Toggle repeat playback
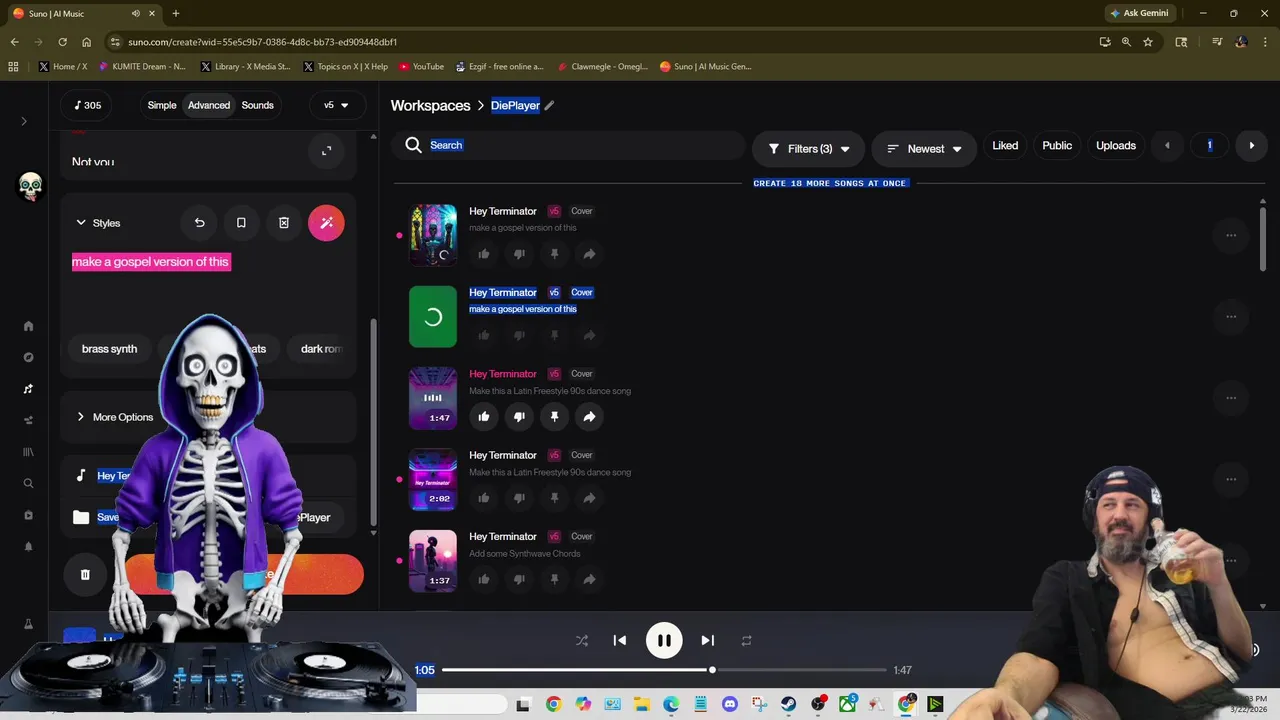The width and height of the screenshot is (1280, 720). (x=746, y=641)
